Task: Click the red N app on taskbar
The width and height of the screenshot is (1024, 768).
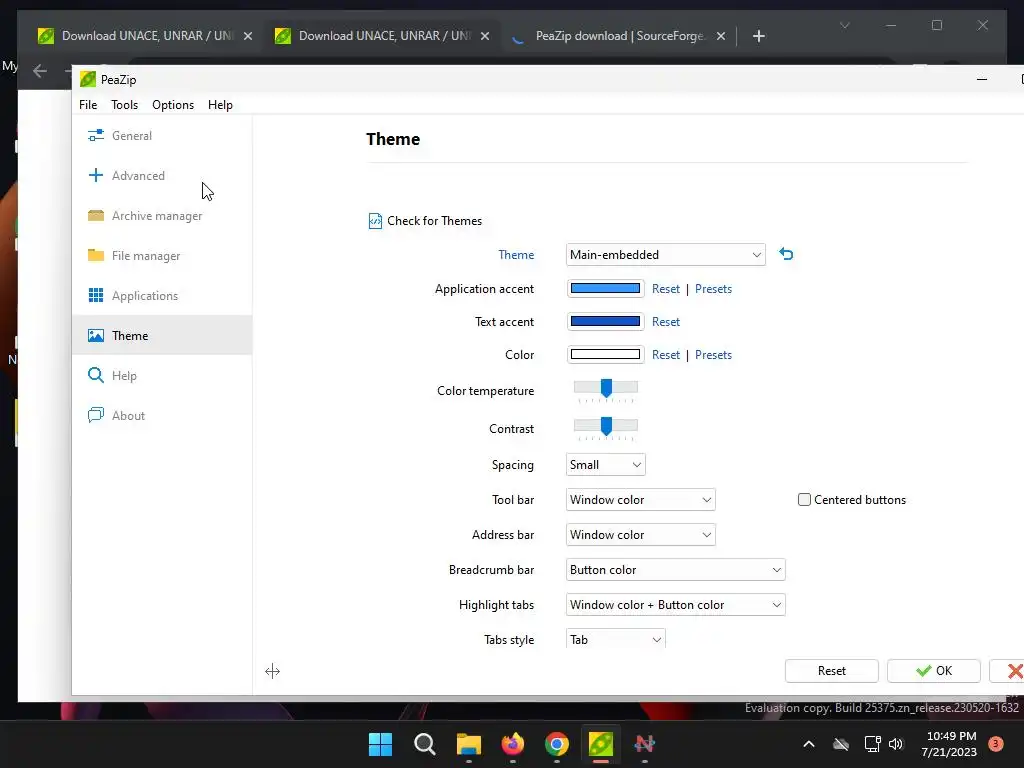Action: coord(645,744)
